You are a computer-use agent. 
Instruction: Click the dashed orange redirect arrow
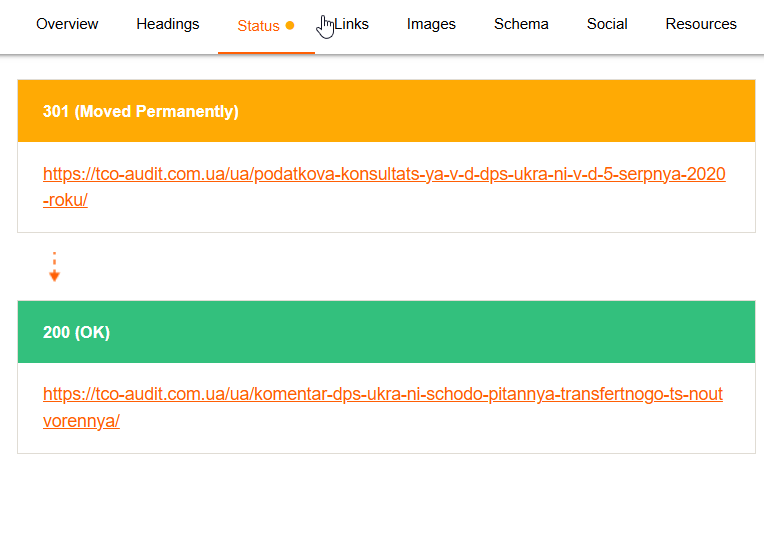(54, 267)
